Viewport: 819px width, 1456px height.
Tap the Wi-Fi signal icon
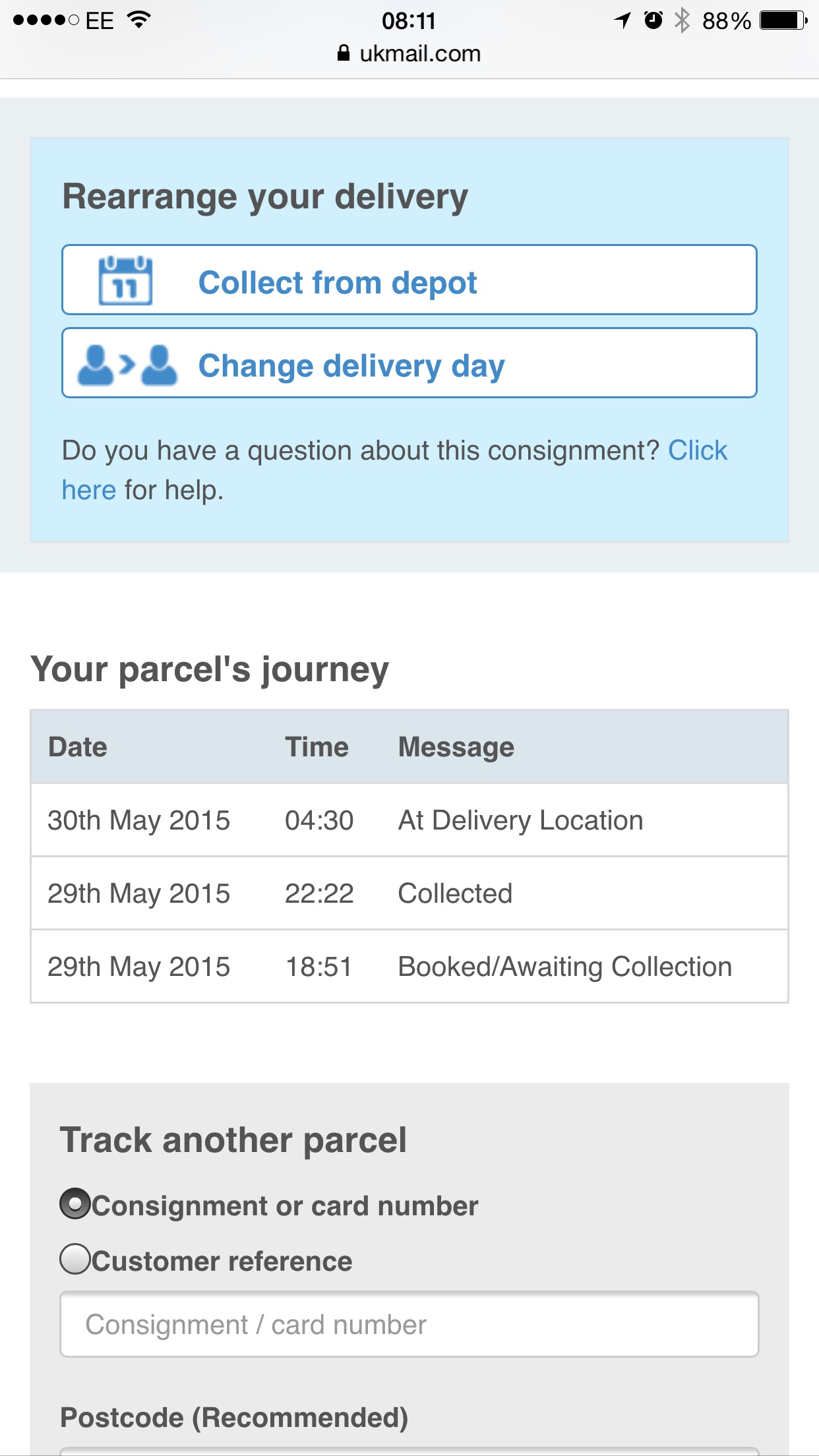click(x=138, y=20)
